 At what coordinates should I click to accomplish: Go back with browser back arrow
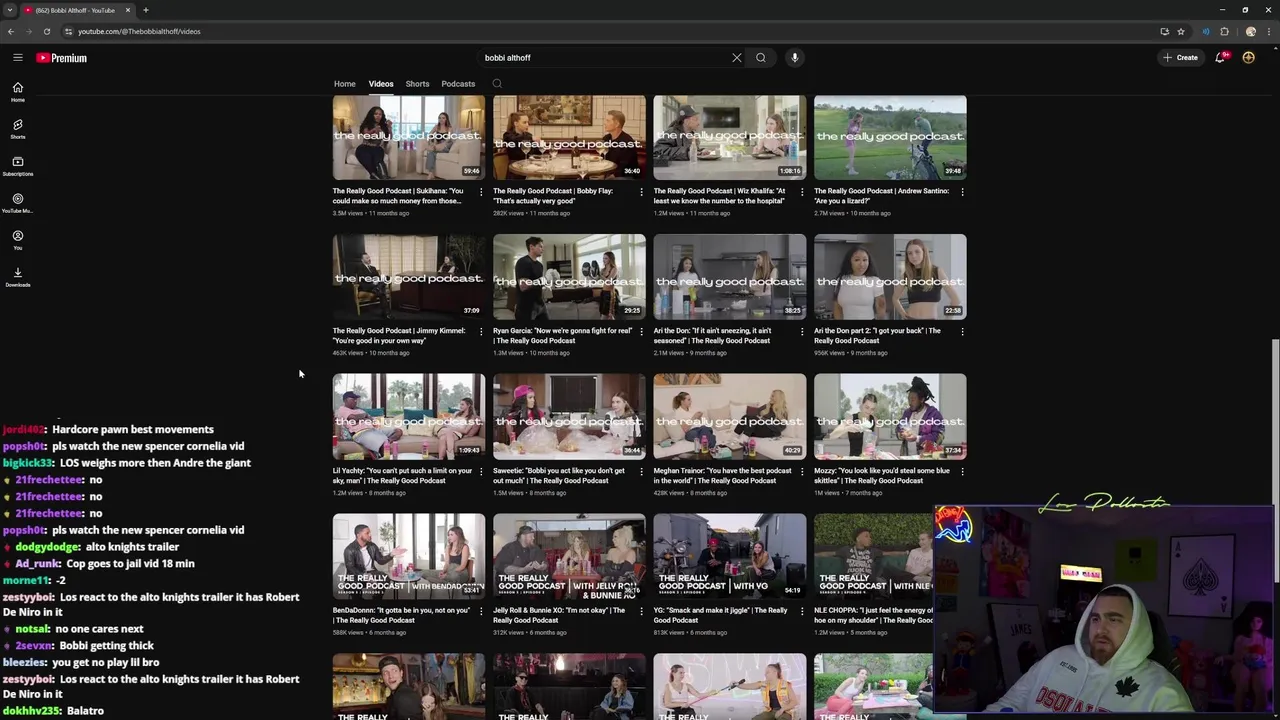[11, 31]
